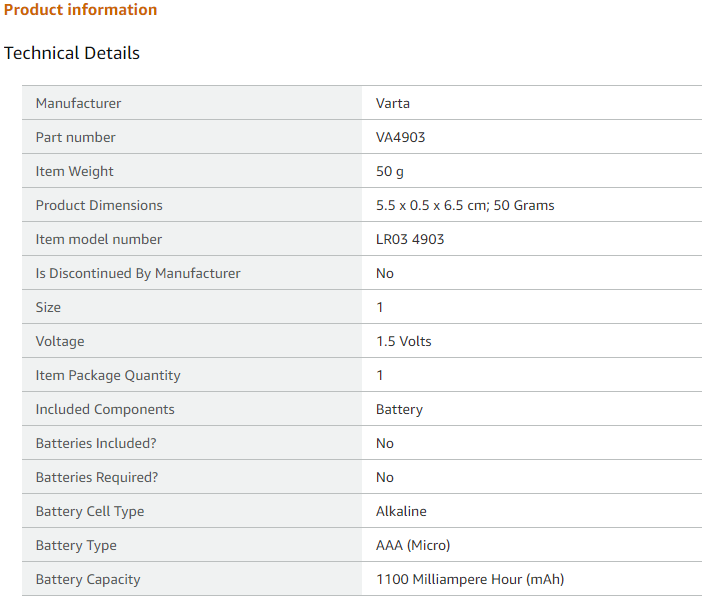Click 'Is Discontinued By Manufacturer' label
The image size is (722, 616).
138,273
